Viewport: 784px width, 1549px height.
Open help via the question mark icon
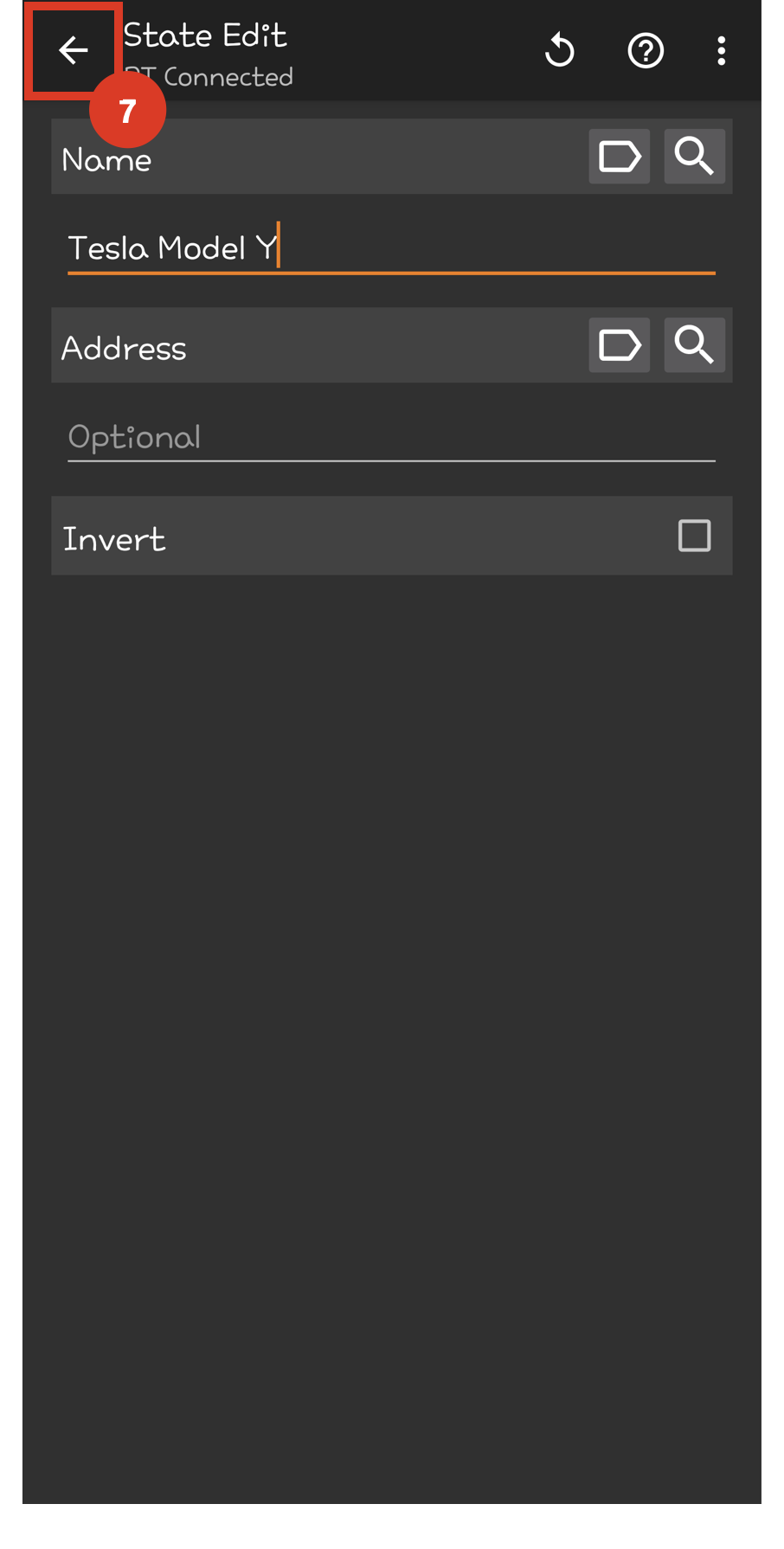click(x=646, y=51)
